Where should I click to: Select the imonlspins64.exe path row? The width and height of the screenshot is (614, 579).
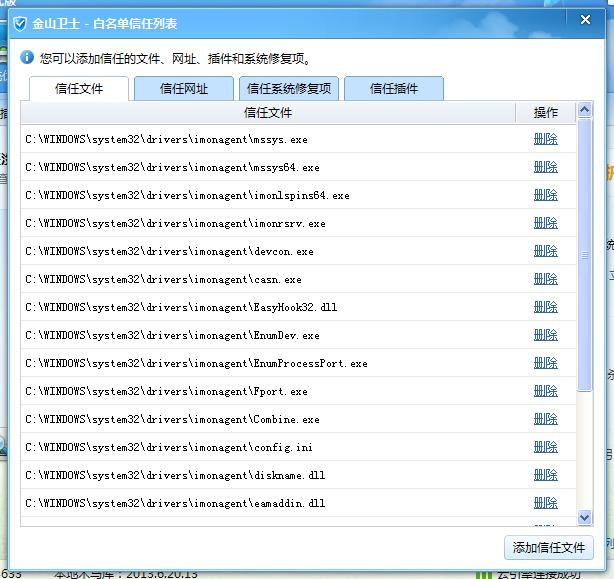(298, 195)
